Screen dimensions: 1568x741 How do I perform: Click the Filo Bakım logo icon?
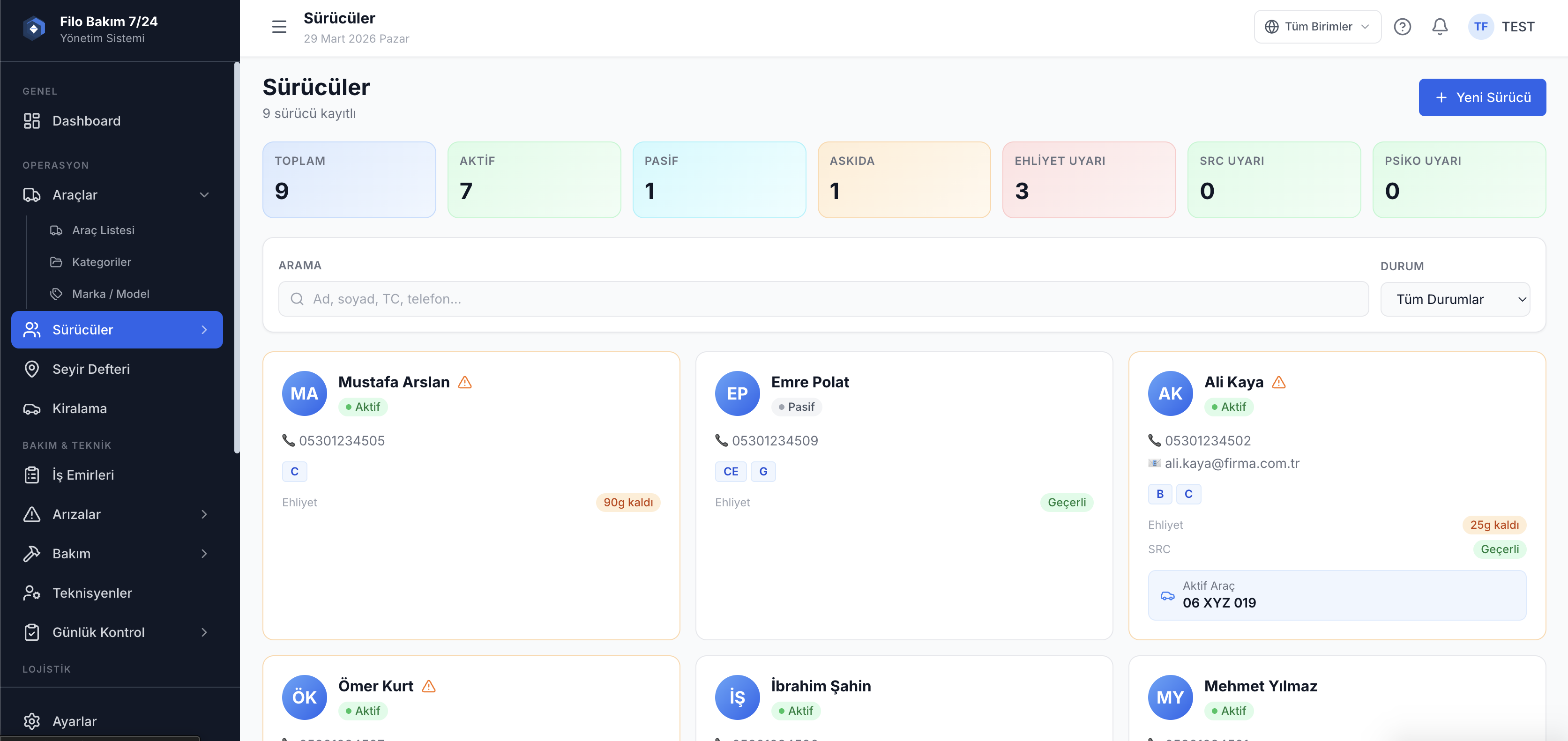(34, 29)
